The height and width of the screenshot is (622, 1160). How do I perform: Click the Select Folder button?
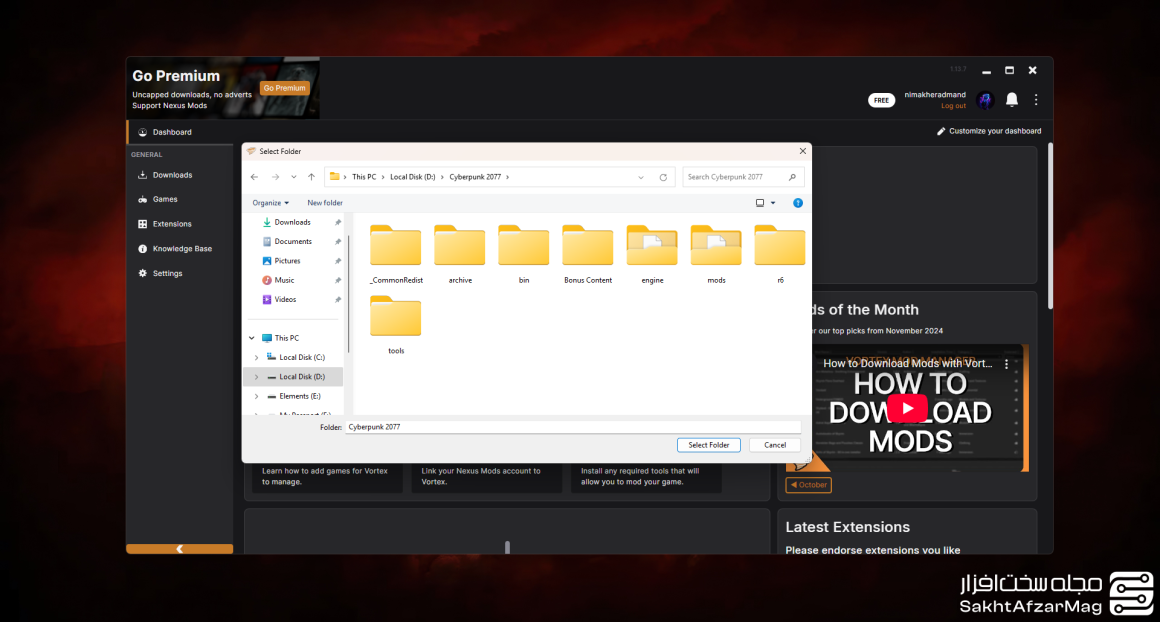point(709,445)
